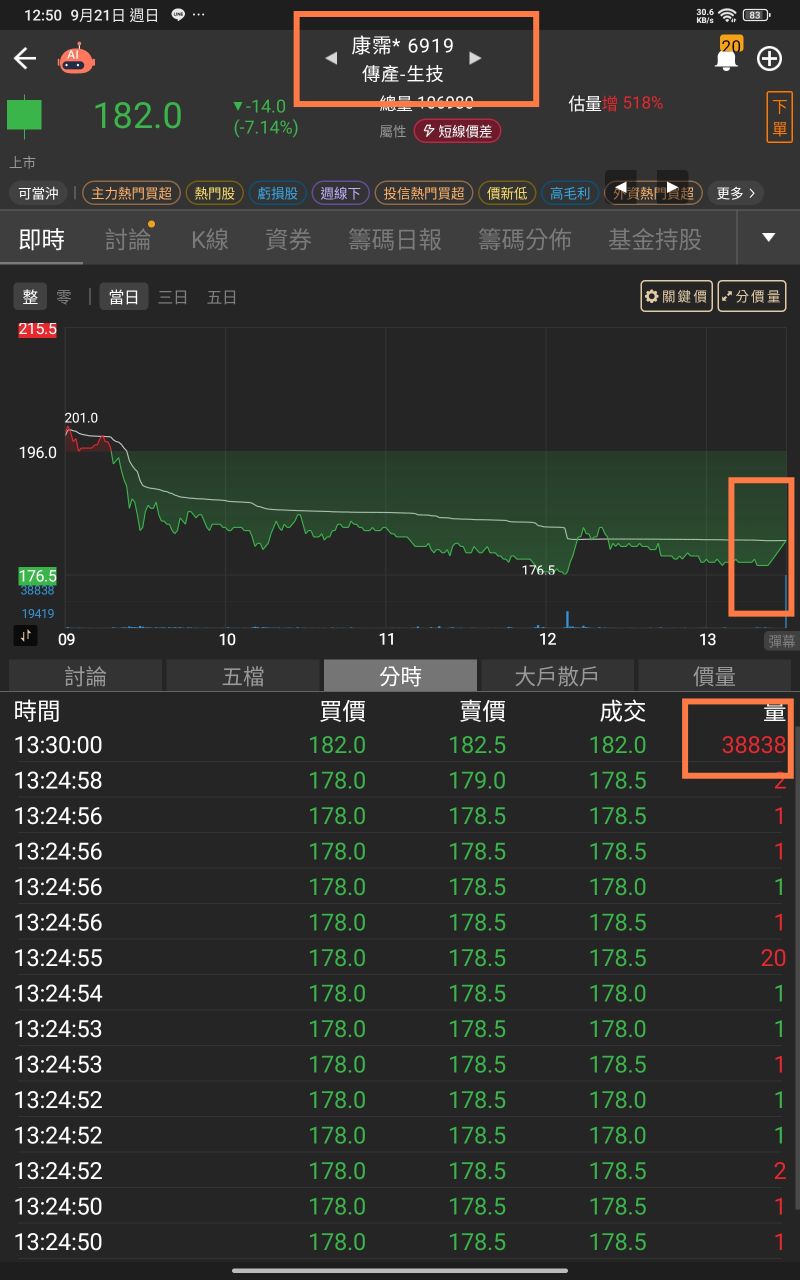Toggle the 彈幕 overlay on the chart
This screenshot has height=1280, width=800.
781,640
